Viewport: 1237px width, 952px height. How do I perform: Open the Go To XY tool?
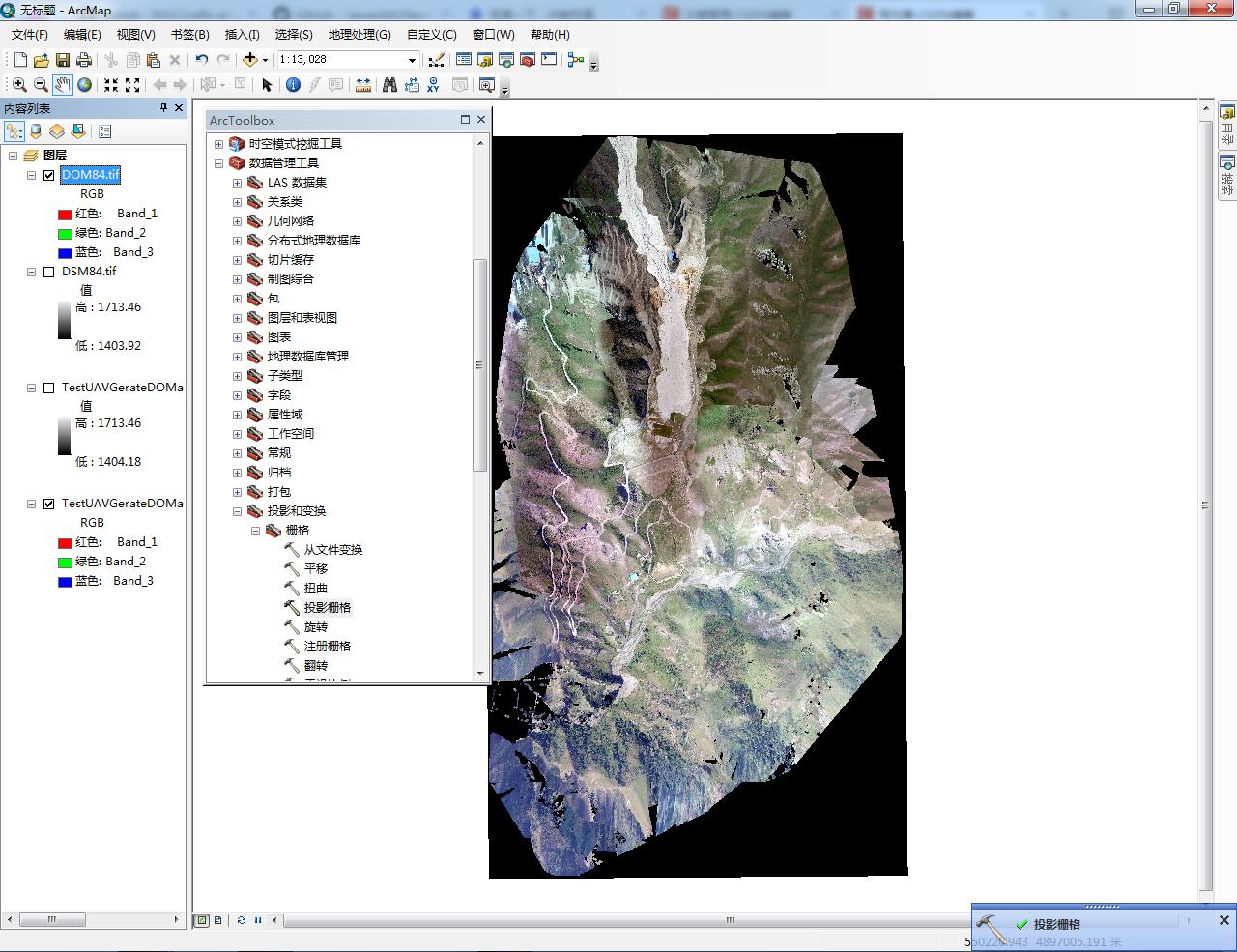click(x=433, y=85)
